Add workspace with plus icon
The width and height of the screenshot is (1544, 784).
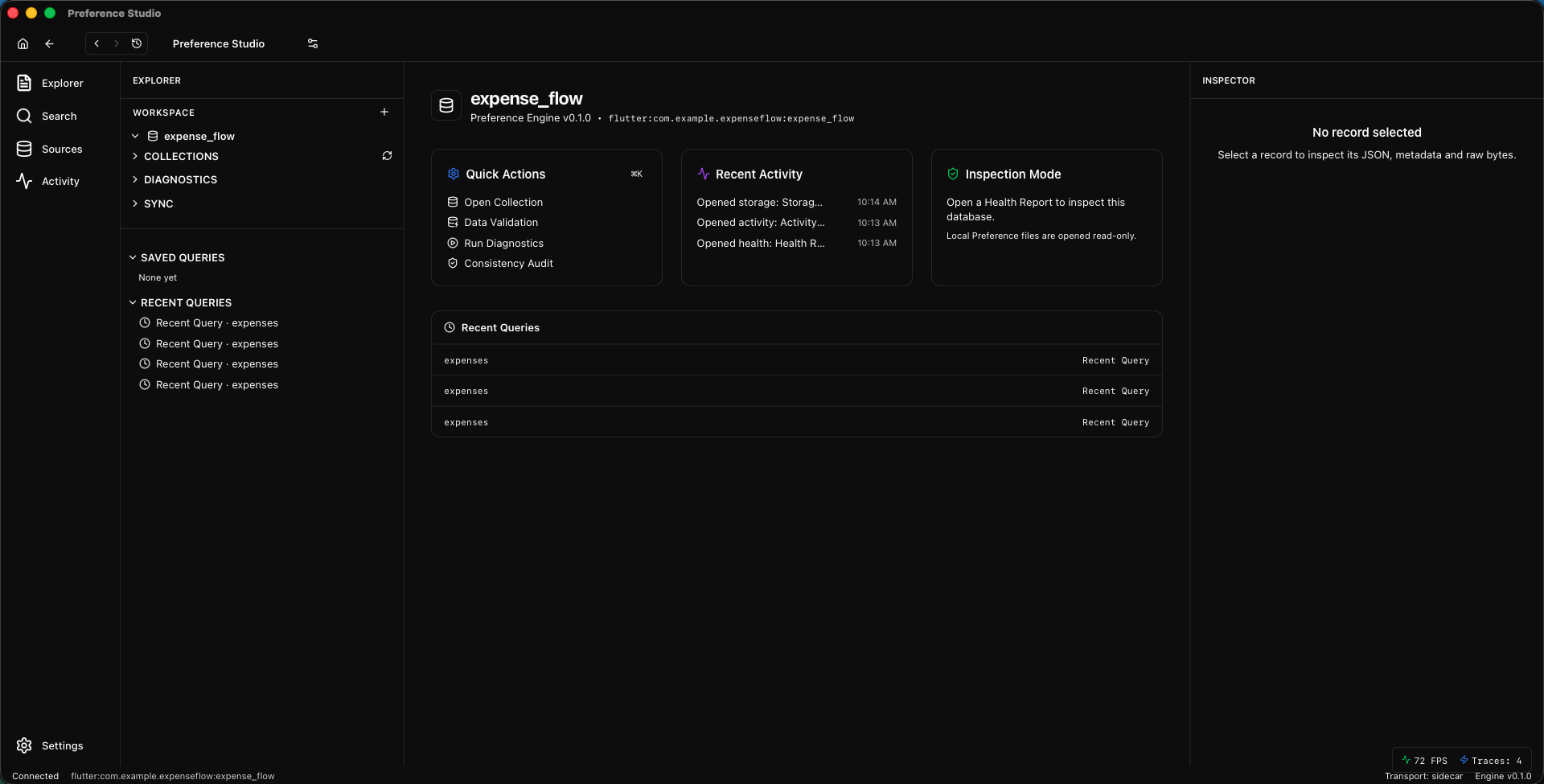point(384,112)
